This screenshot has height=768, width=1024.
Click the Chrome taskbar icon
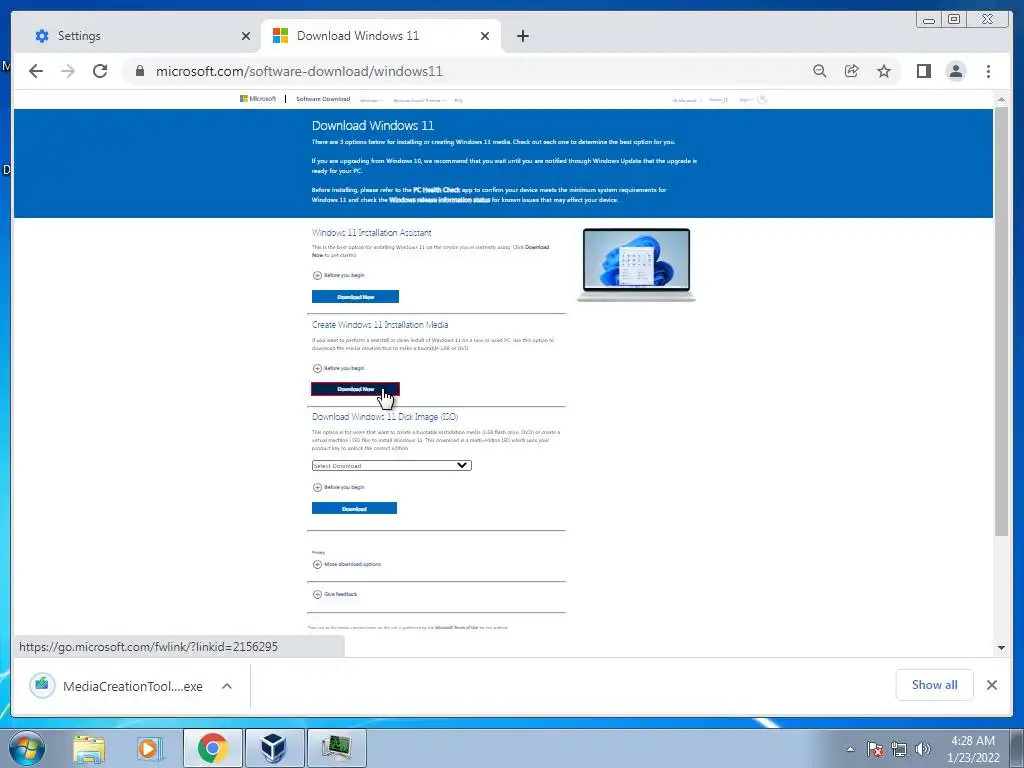212,748
